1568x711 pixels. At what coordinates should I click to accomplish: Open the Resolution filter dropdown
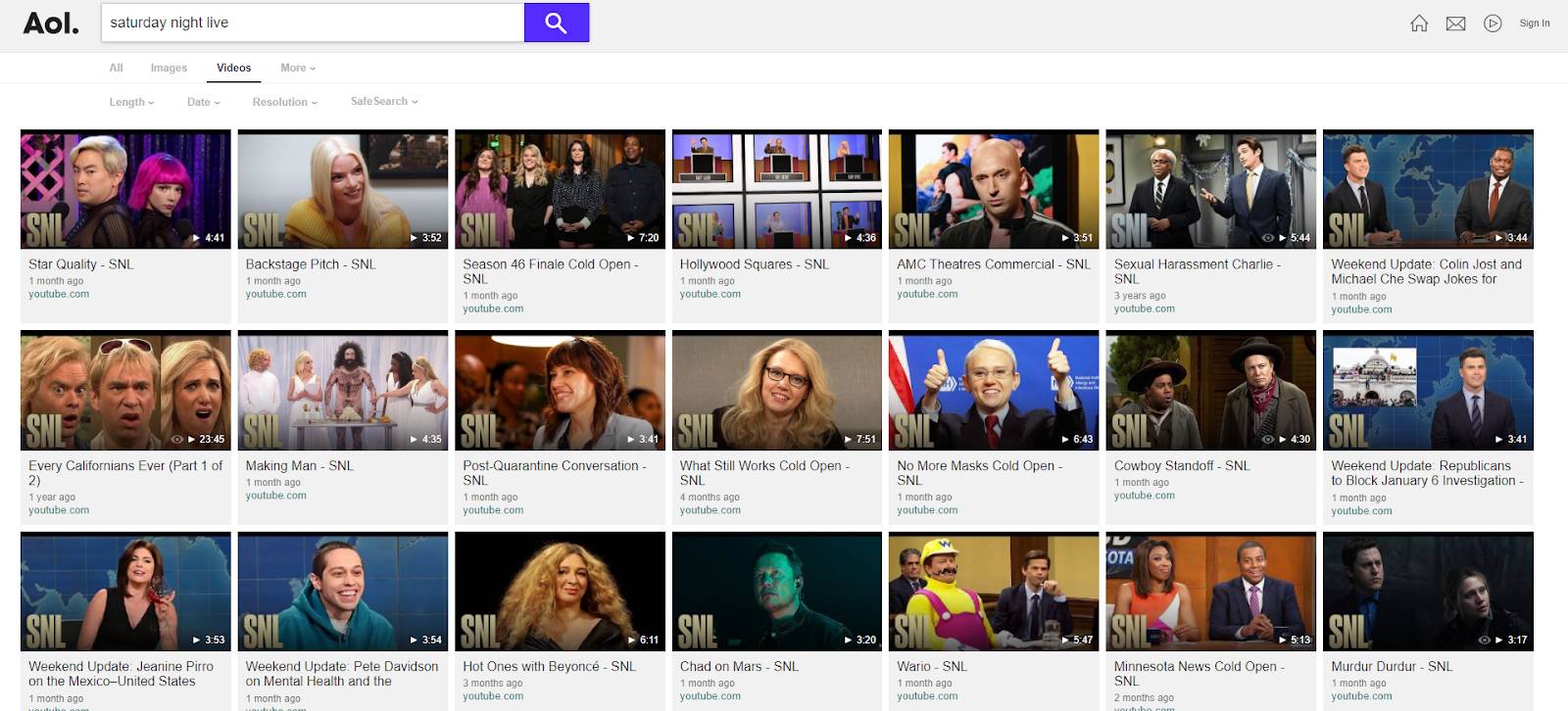284,102
